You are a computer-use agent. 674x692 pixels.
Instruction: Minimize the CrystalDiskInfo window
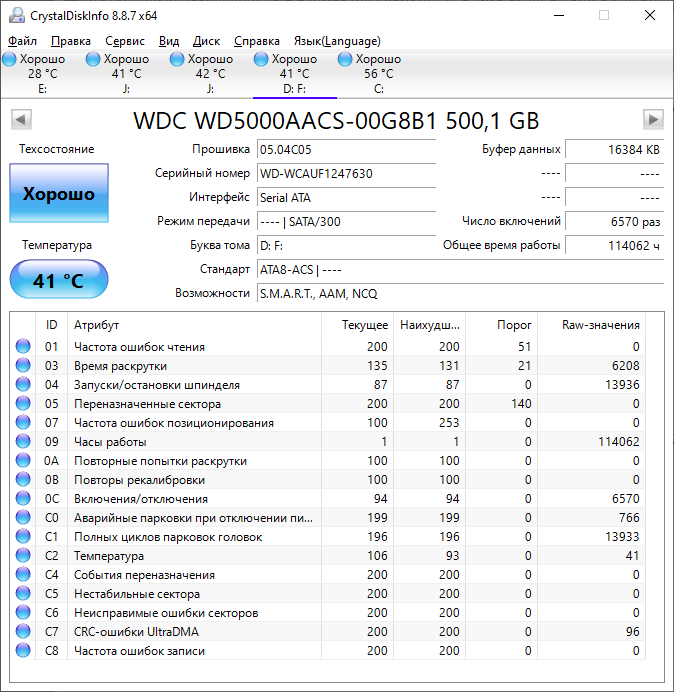coord(559,15)
